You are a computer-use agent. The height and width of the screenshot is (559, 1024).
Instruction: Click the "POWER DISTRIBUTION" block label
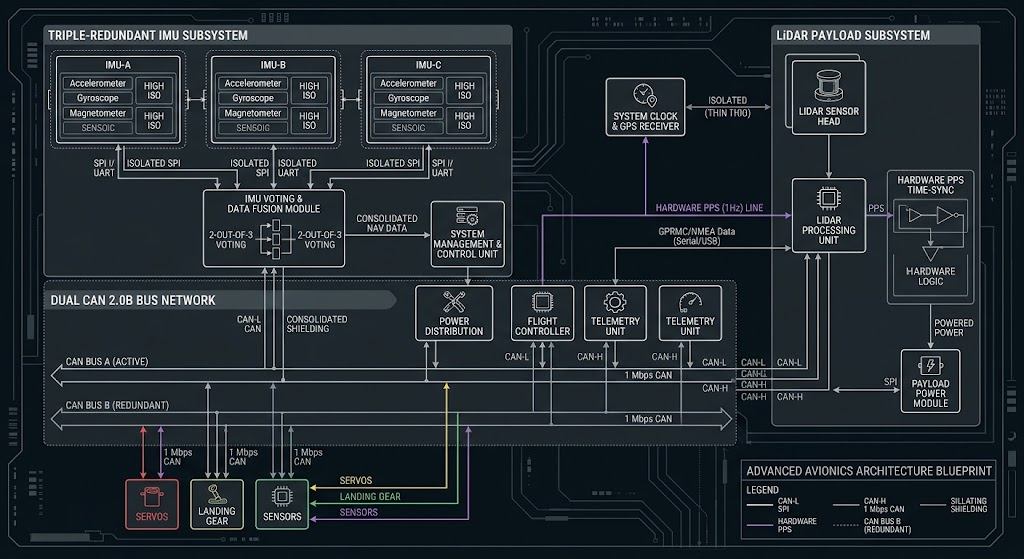click(x=454, y=326)
